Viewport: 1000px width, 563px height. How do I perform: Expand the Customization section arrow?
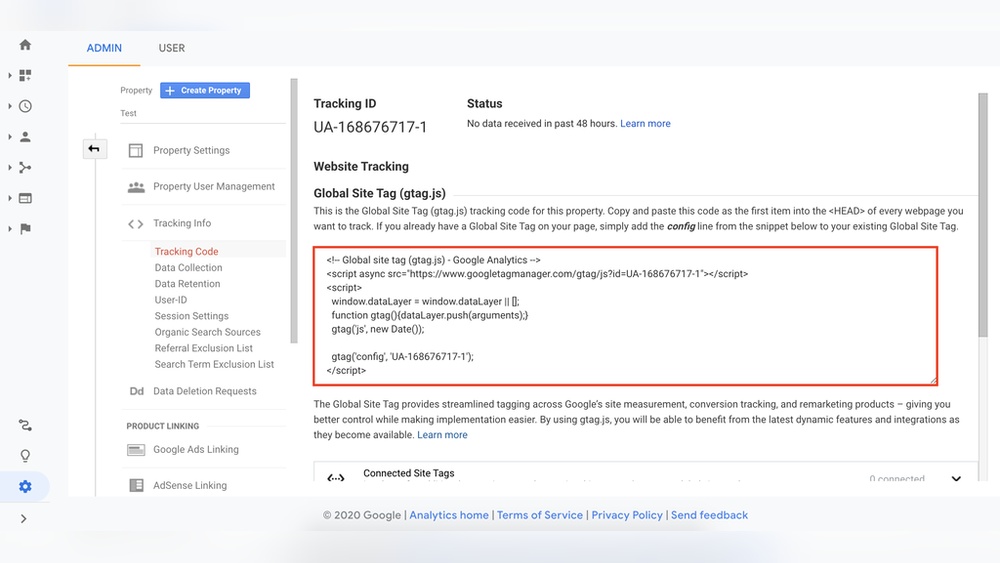coord(10,75)
